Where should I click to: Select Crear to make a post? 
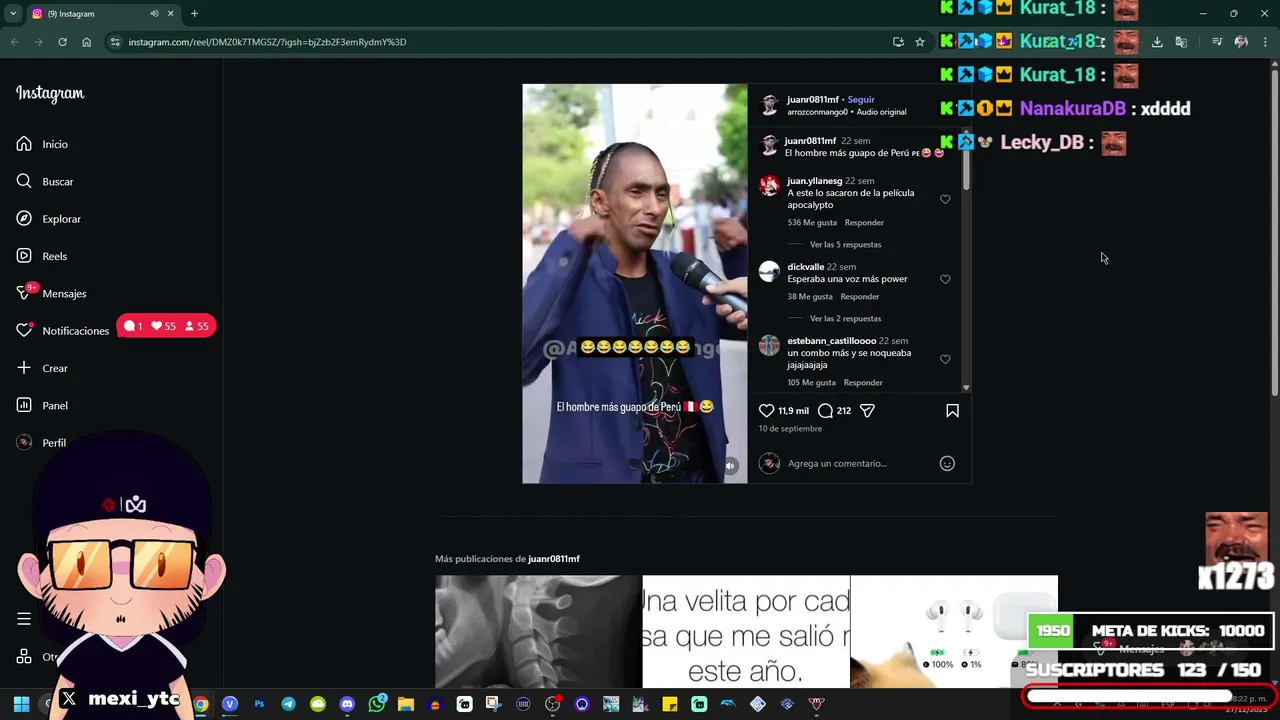(x=42, y=368)
